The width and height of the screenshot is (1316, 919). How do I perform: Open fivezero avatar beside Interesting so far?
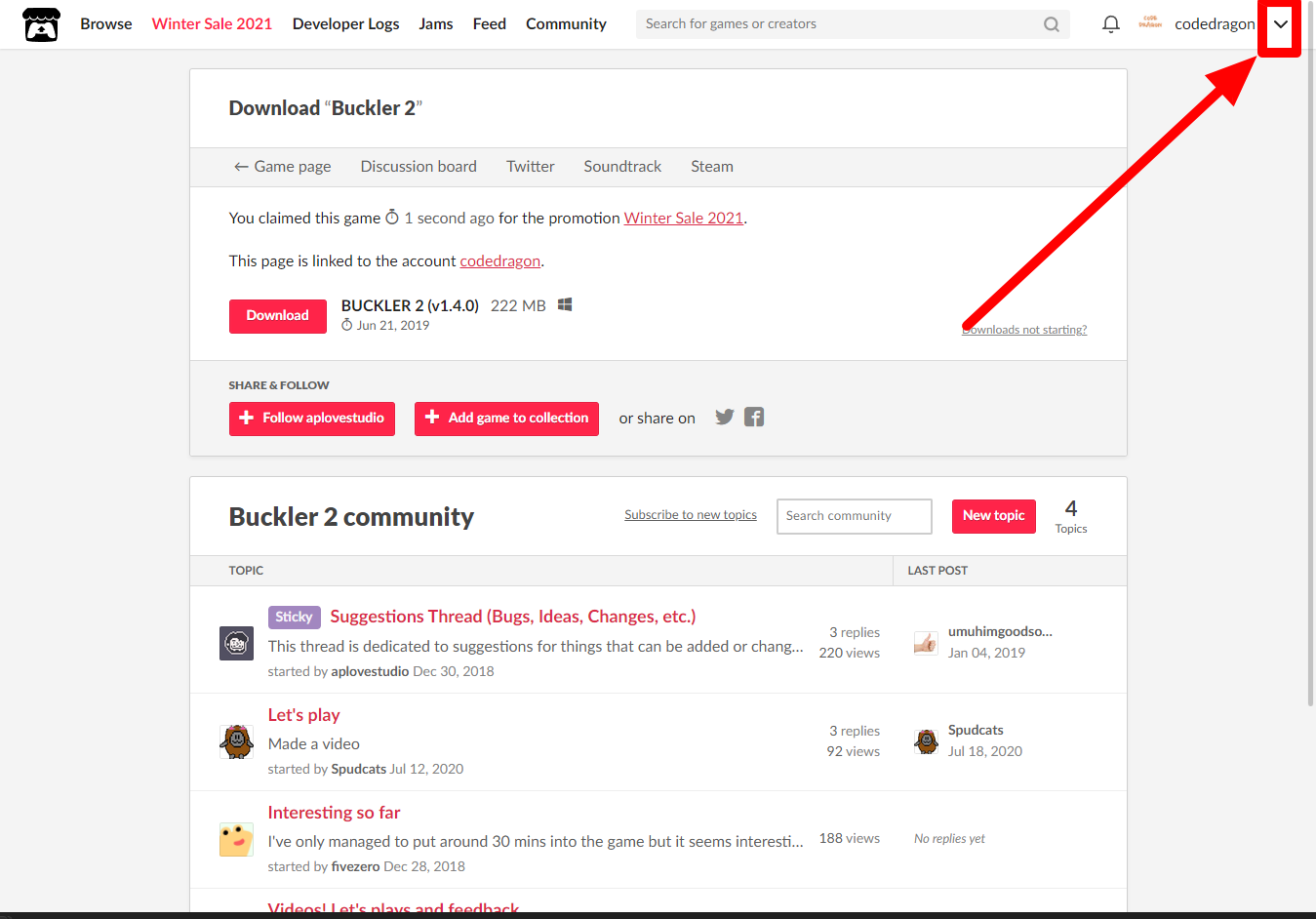[236, 839]
